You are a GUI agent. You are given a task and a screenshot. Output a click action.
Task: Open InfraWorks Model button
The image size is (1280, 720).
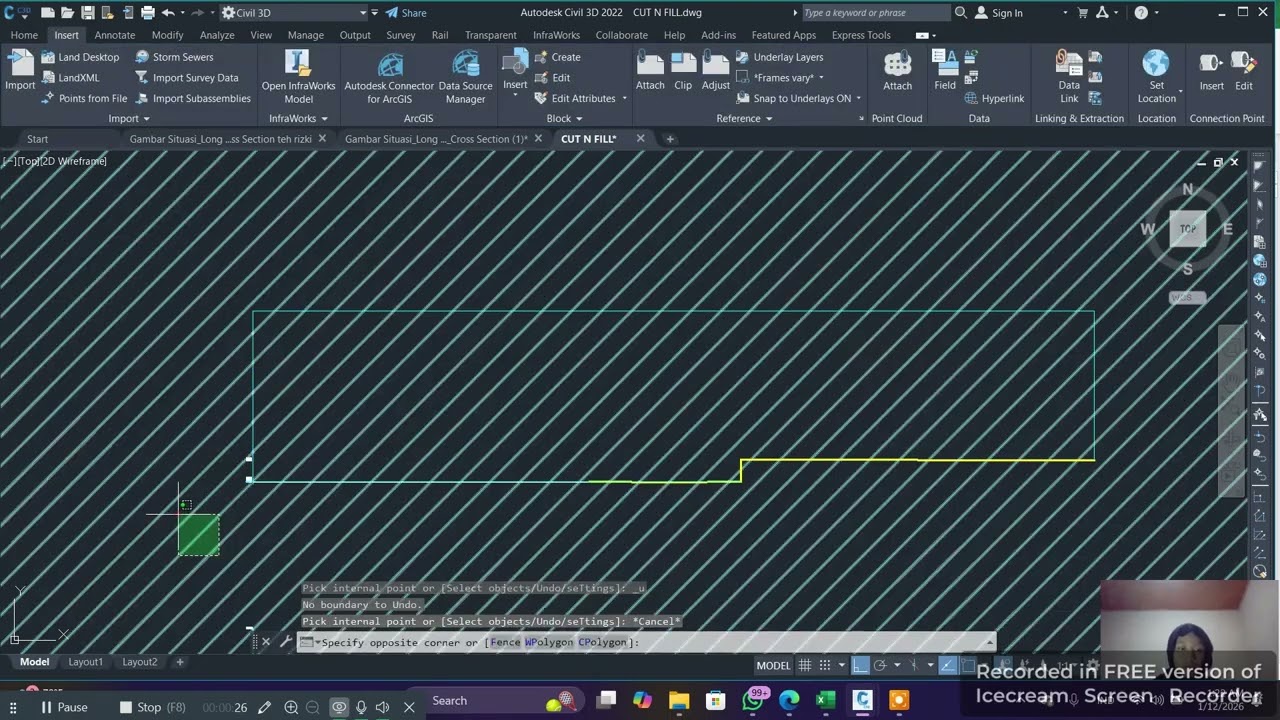tap(298, 77)
